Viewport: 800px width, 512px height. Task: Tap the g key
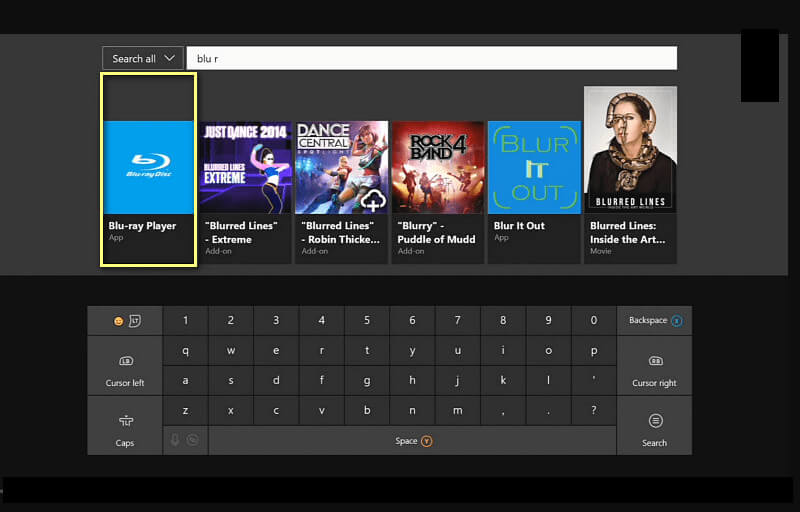367,381
